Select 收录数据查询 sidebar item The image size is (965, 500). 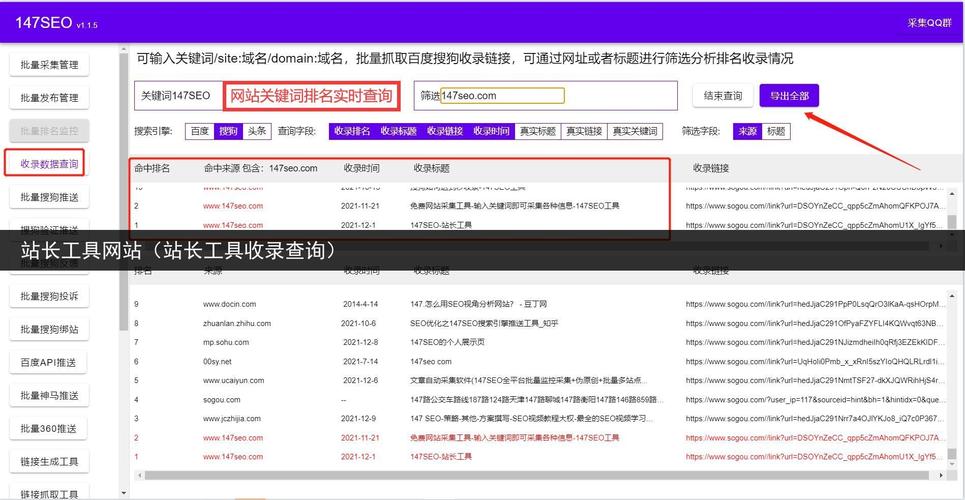49,164
